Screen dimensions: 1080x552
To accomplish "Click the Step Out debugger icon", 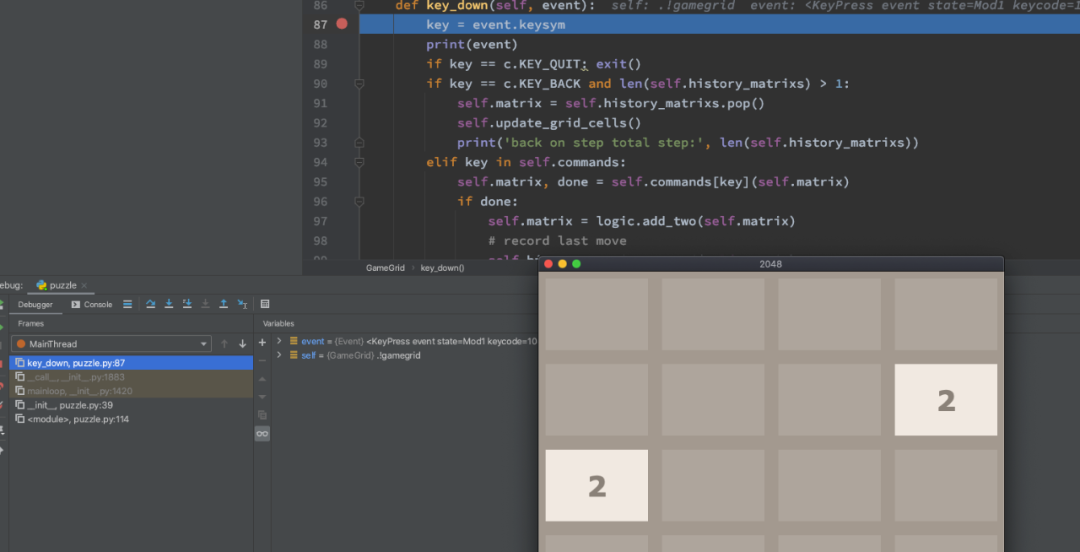I will point(224,304).
